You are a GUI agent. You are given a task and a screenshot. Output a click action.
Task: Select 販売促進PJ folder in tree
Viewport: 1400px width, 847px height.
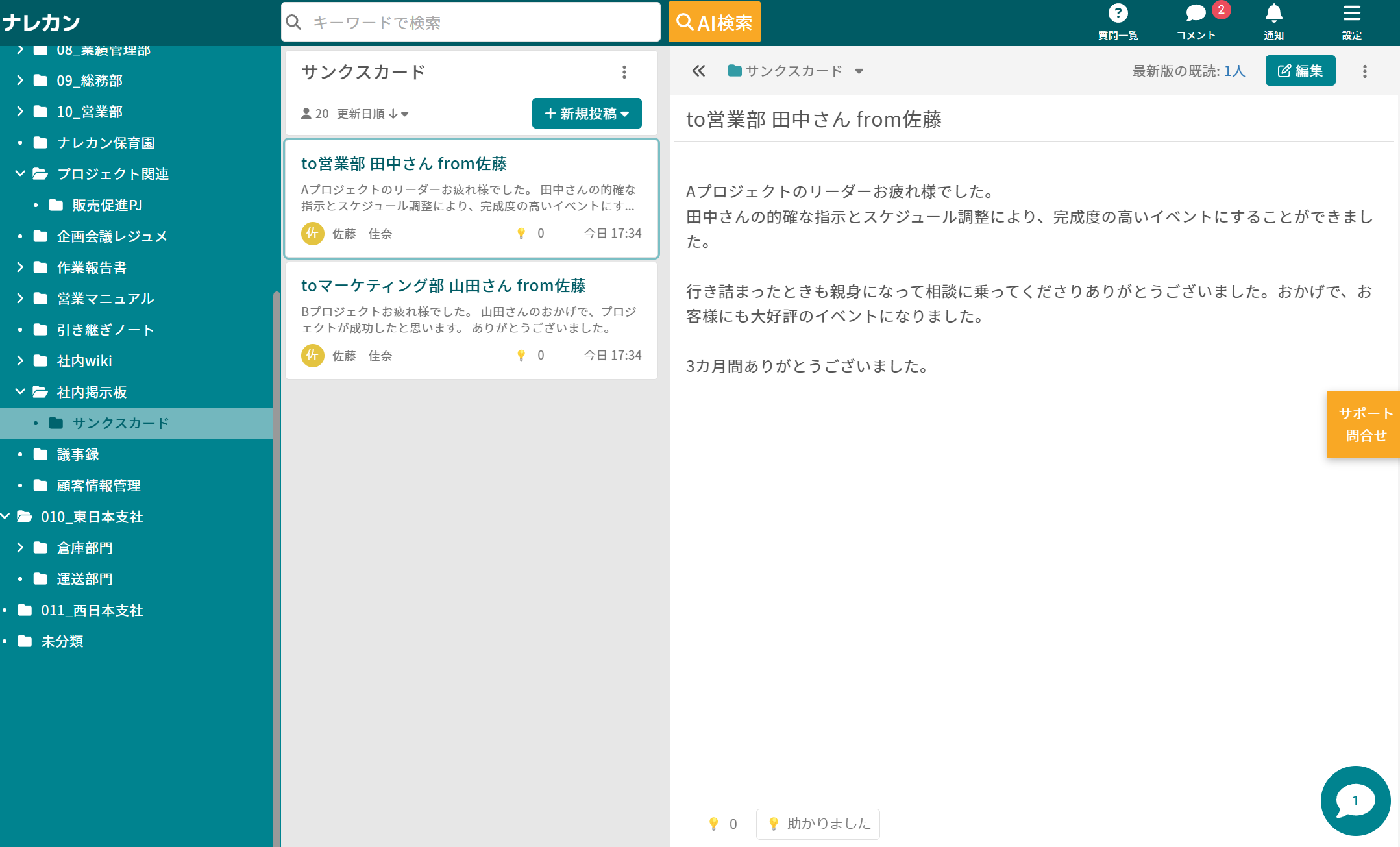click(x=107, y=205)
